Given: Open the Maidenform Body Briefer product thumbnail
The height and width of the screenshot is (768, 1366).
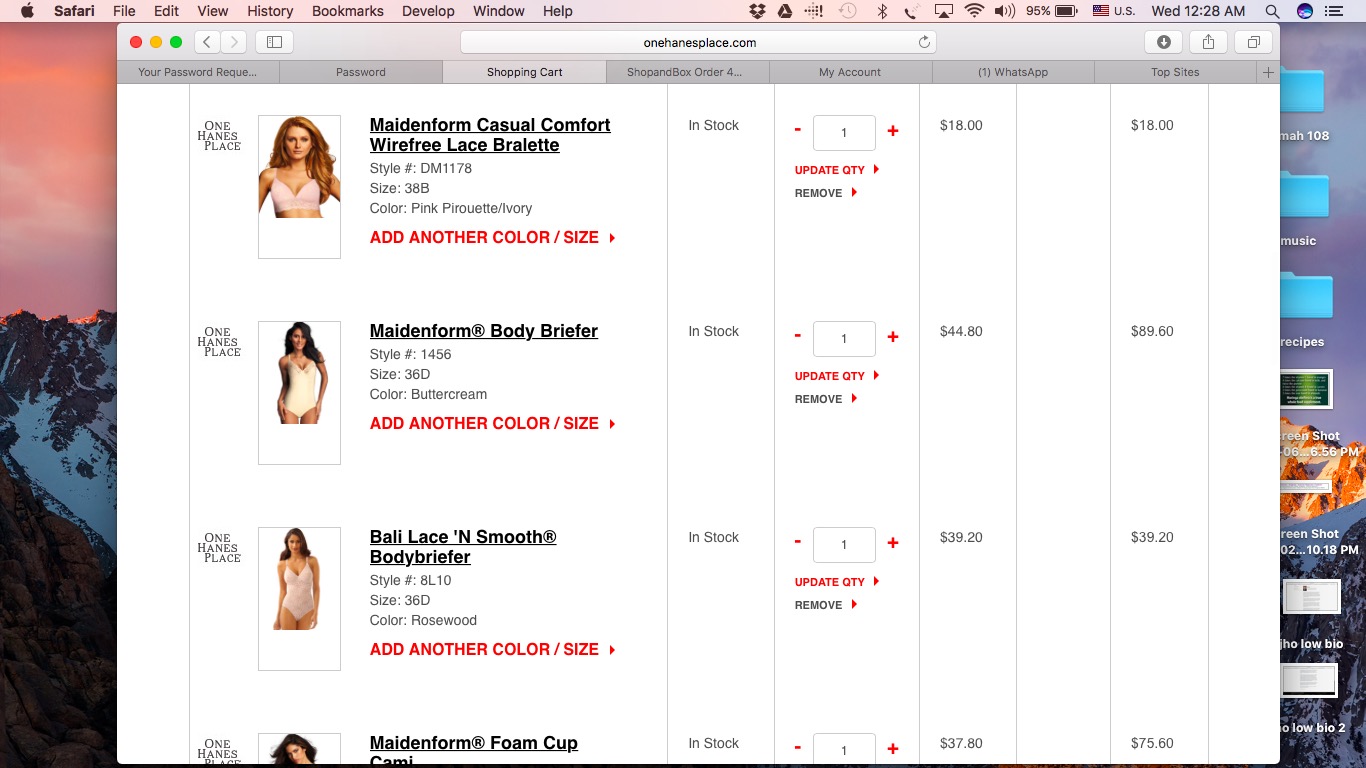Looking at the screenshot, I should pos(299,393).
